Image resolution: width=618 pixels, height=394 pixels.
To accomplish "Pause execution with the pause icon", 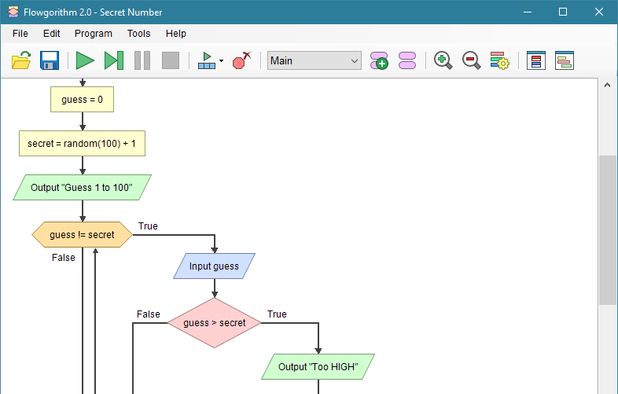I will (x=142, y=61).
